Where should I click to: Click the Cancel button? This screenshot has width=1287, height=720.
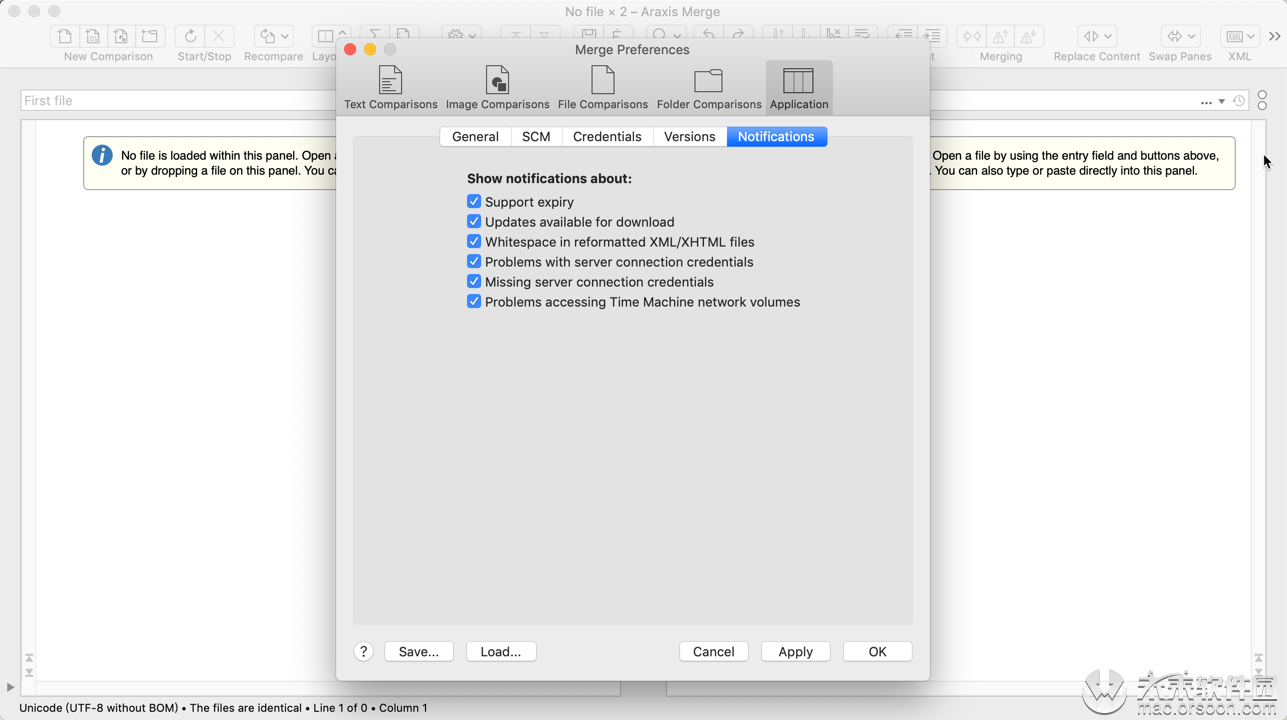pyautogui.click(x=714, y=651)
